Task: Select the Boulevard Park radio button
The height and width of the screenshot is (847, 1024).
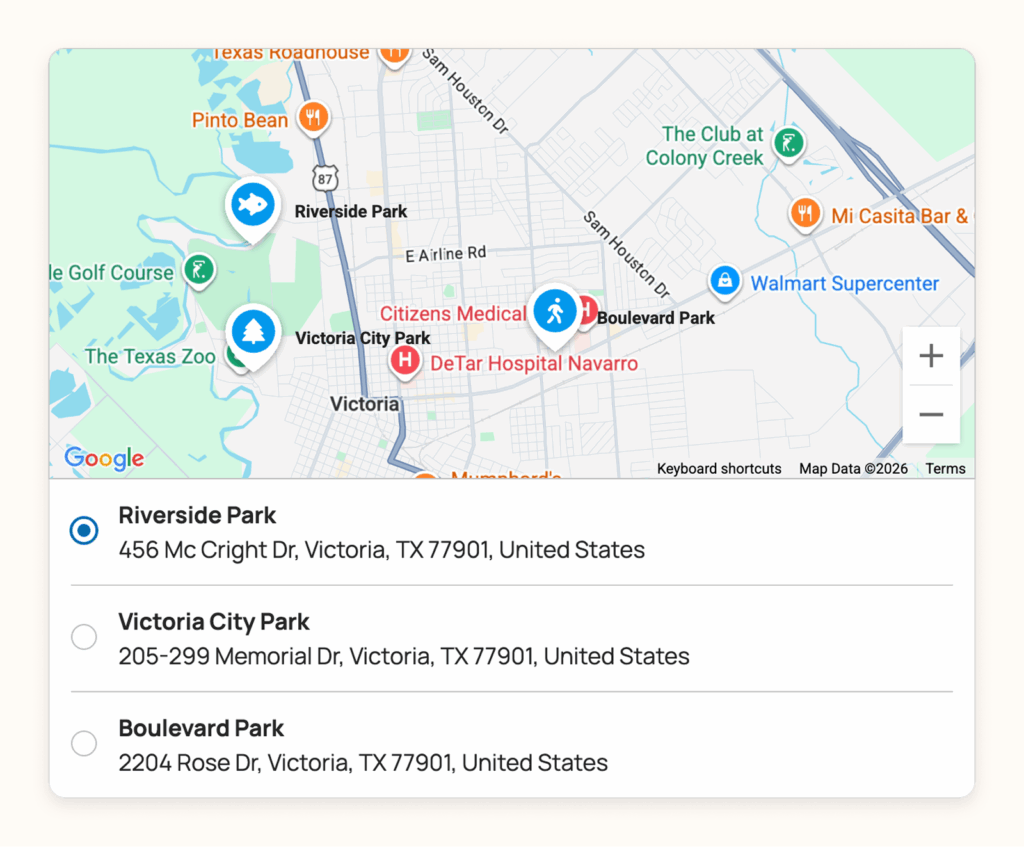Action: (x=84, y=743)
